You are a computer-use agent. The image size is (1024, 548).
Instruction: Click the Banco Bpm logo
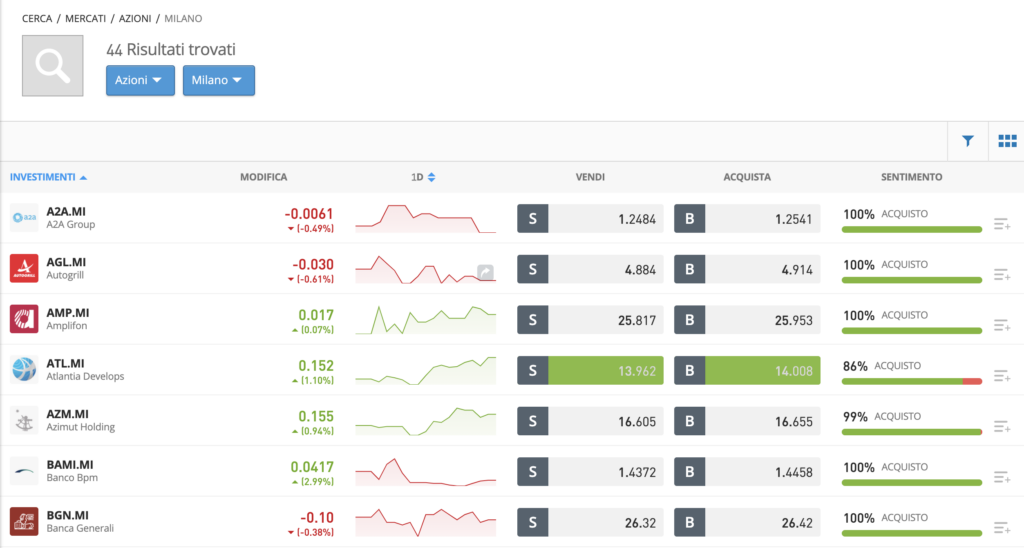(24, 471)
